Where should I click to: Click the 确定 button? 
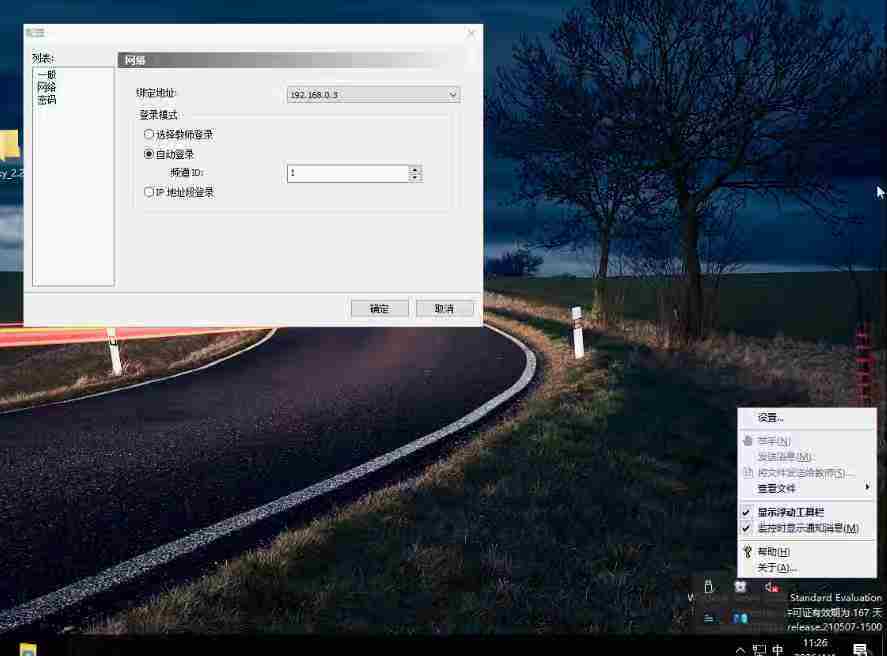380,309
